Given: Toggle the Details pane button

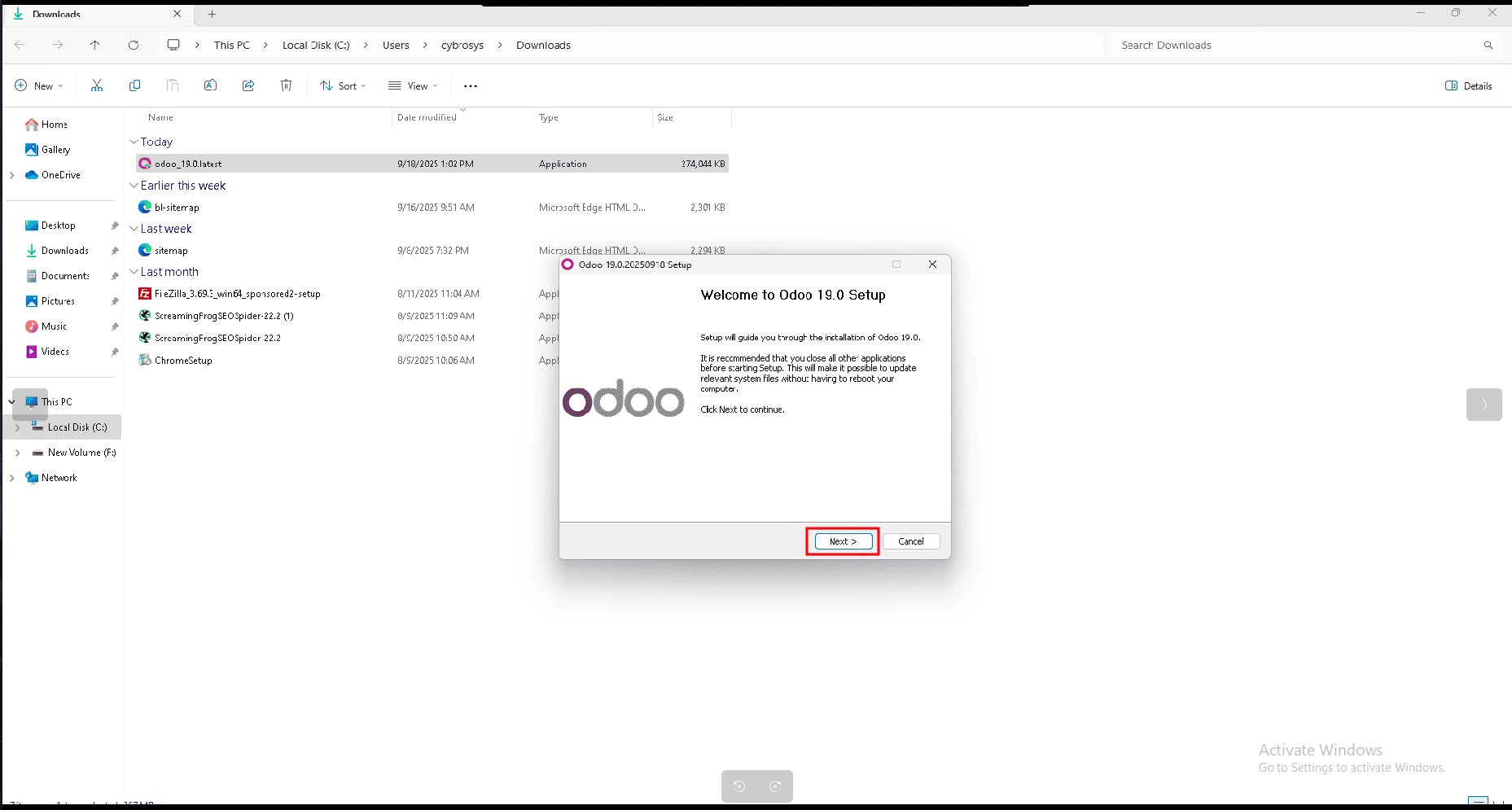Looking at the screenshot, I should (1469, 85).
